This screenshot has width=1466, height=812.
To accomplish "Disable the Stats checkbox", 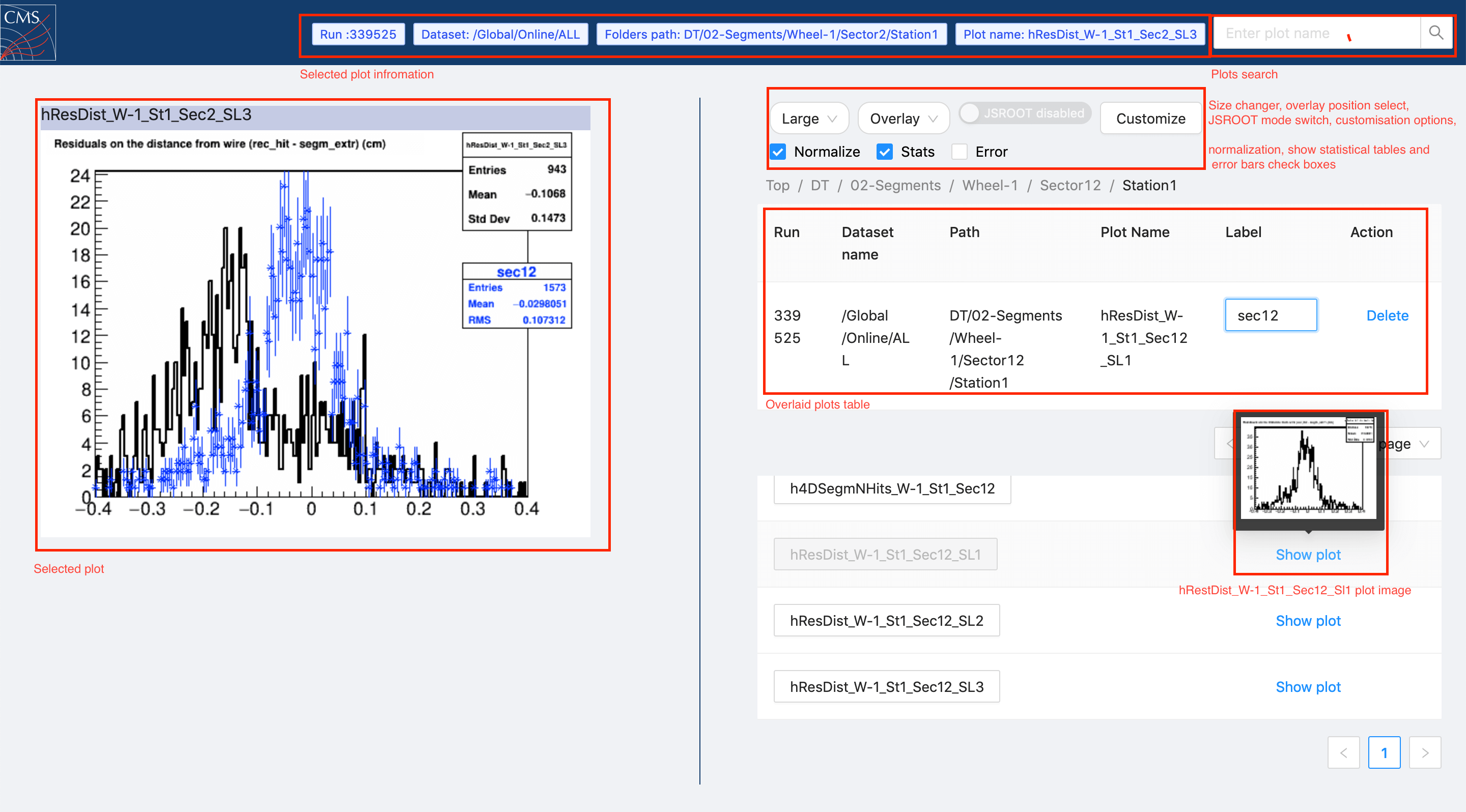I will pos(884,152).
